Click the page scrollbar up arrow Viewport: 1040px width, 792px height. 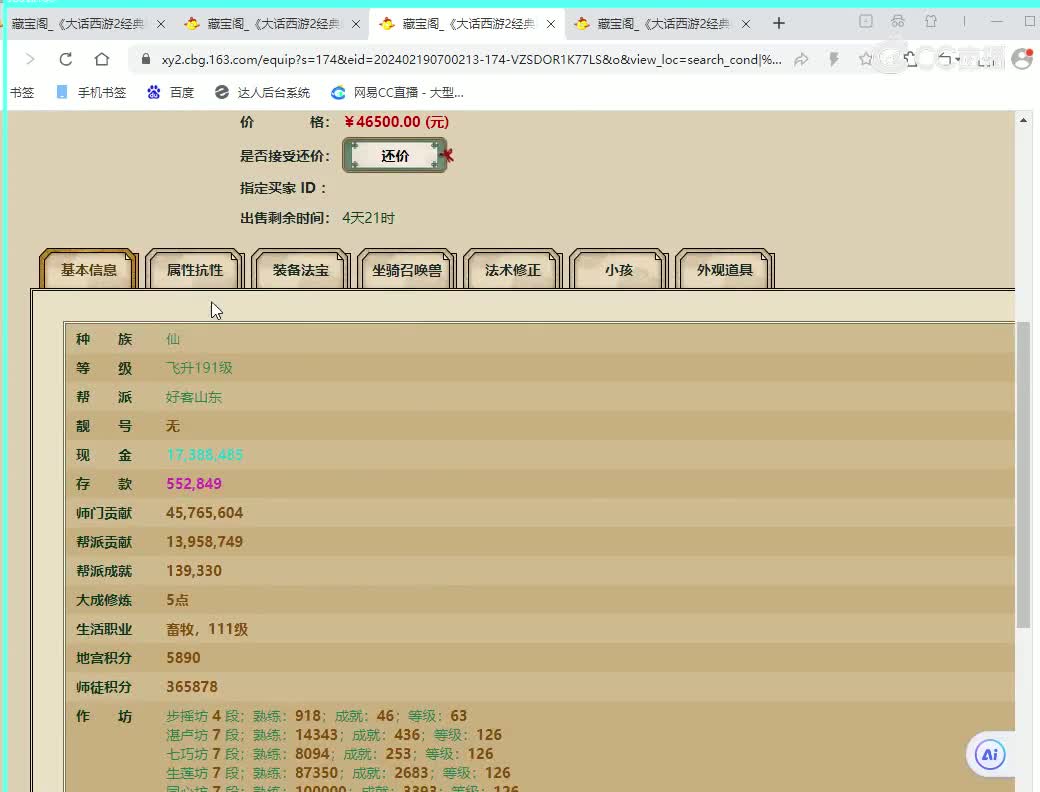1023,120
